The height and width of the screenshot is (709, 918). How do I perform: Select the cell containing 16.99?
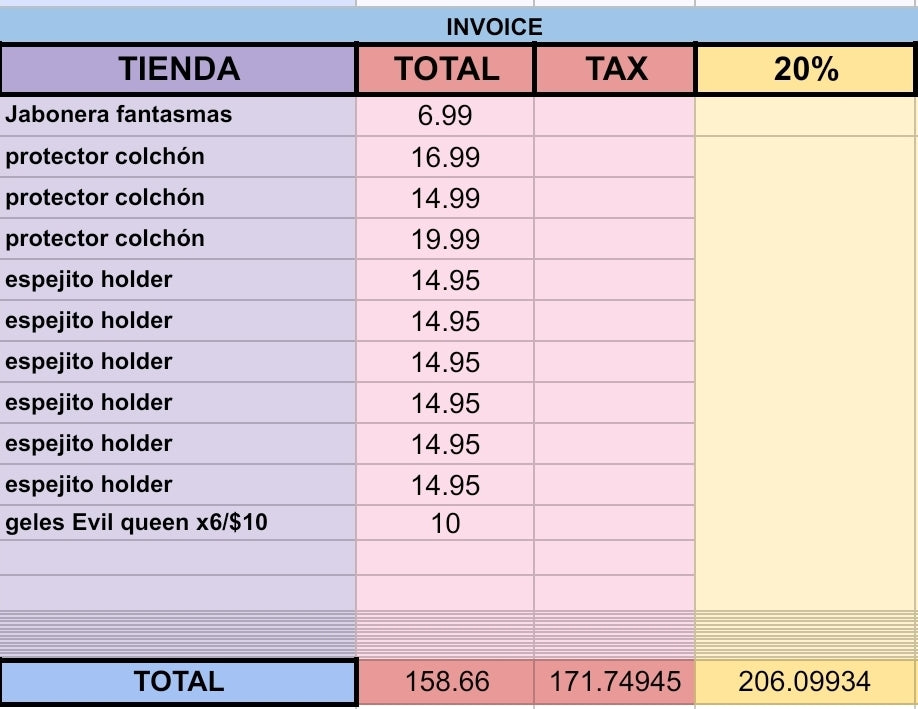[446, 157]
